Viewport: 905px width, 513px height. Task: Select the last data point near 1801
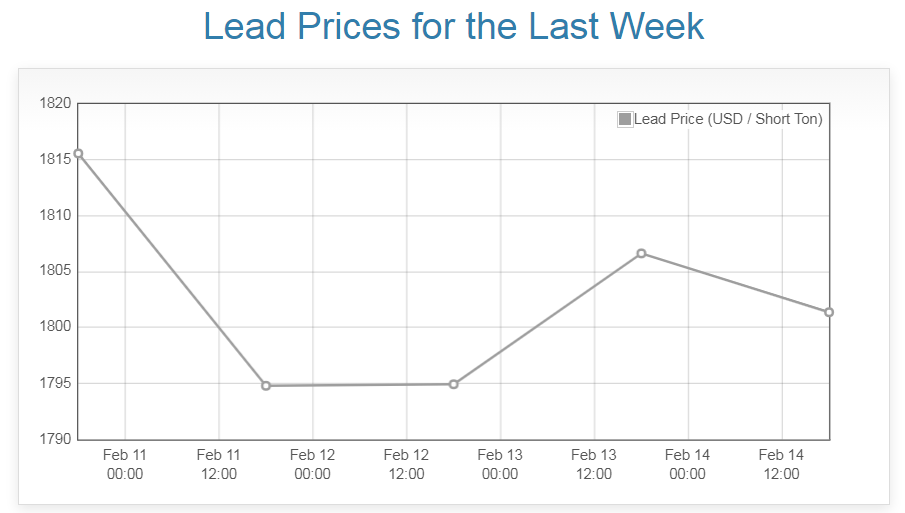click(829, 312)
